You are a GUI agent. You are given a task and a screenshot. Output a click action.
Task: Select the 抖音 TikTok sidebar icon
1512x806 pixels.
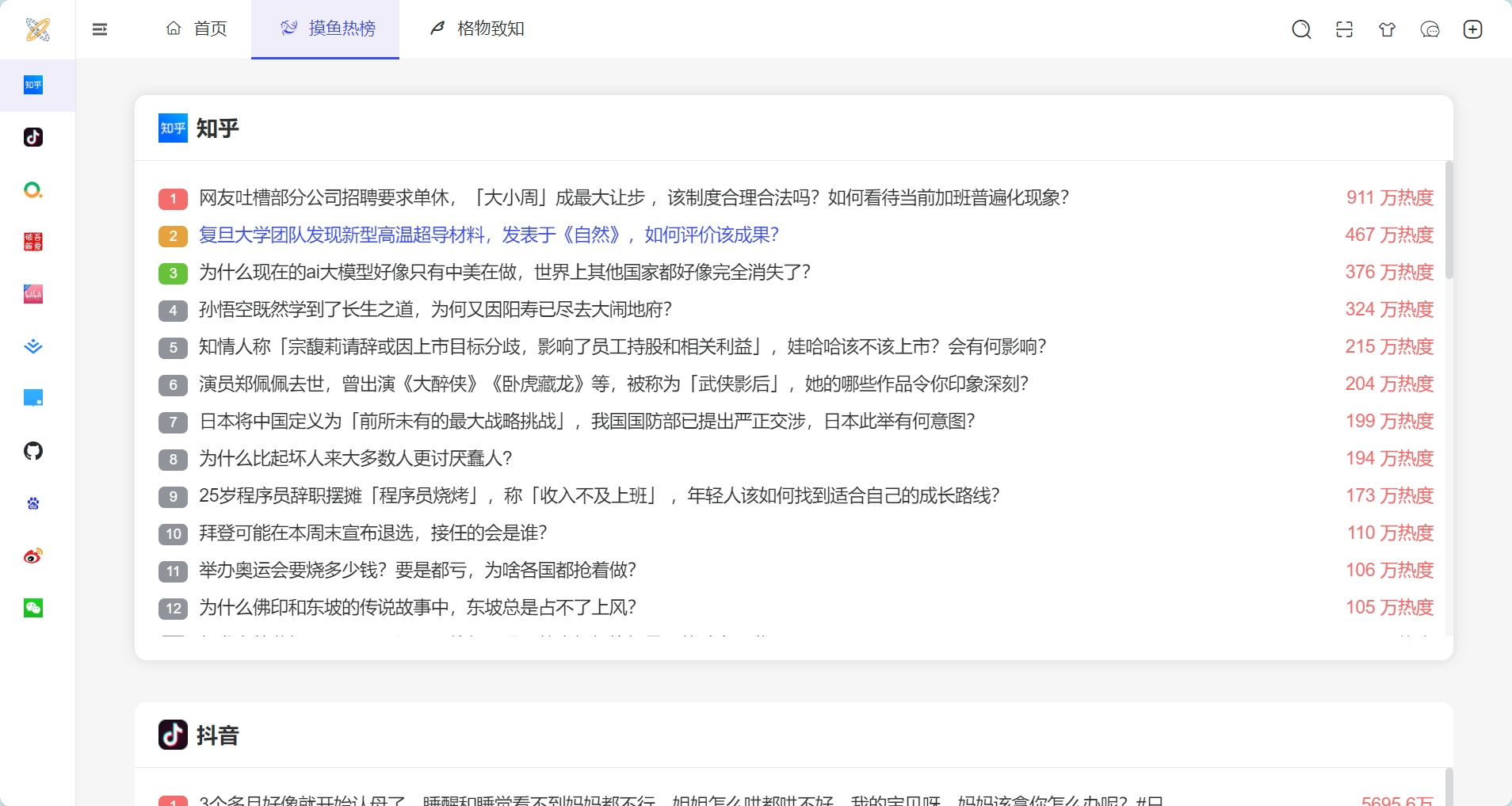33,137
